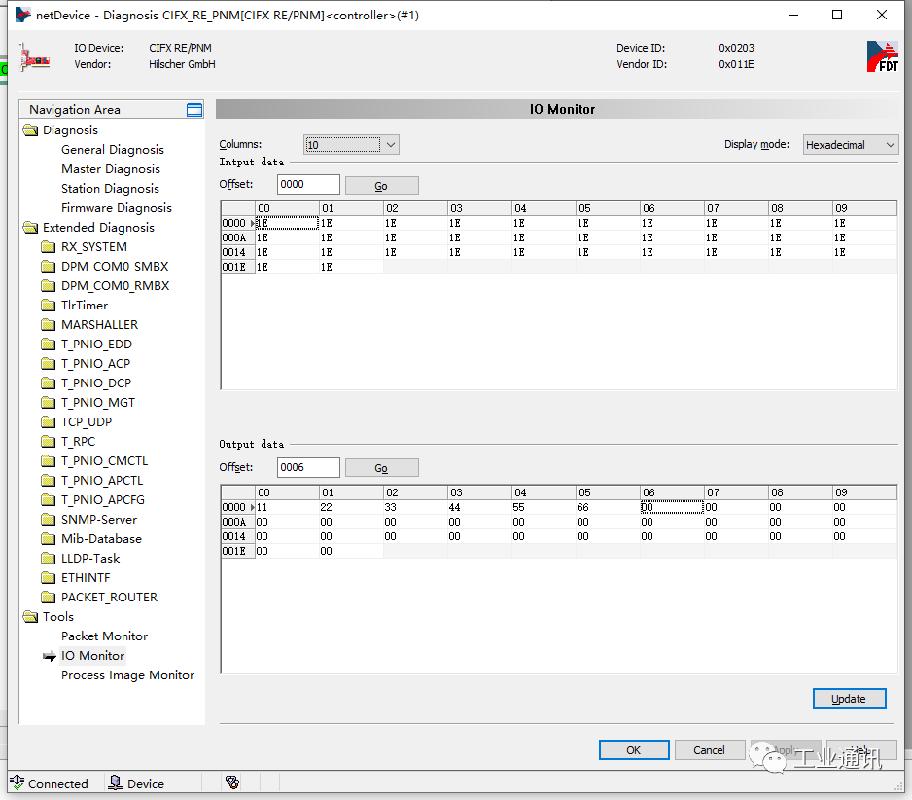Open Packet Monitor tool
This screenshot has height=800, width=912.
105,636
